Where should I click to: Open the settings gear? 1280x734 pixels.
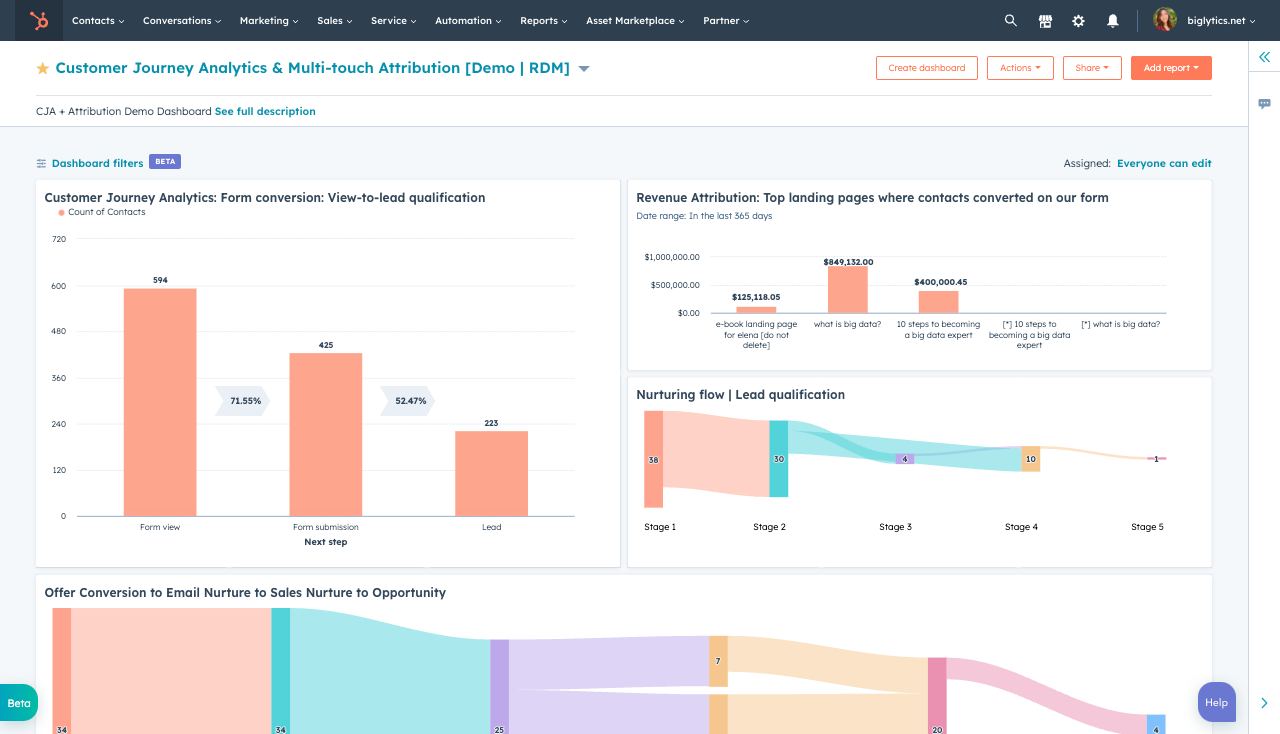[x=1078, y=20]
